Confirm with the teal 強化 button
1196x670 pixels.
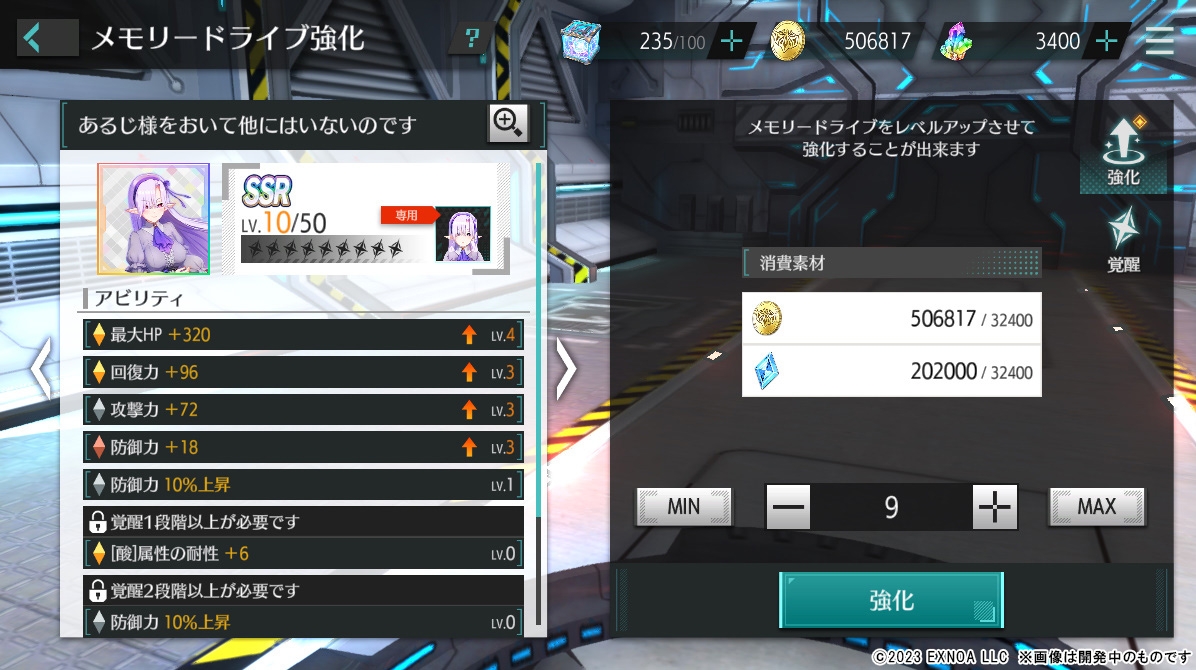pos(891,600)
